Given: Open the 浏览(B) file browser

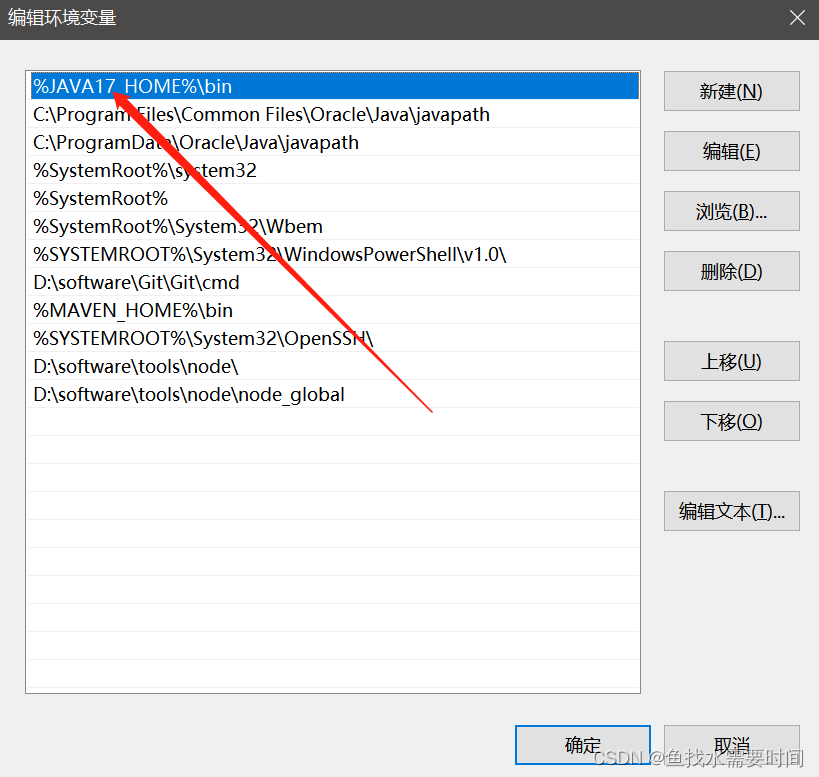Looking at the screenshot, I should coord(731,211).
